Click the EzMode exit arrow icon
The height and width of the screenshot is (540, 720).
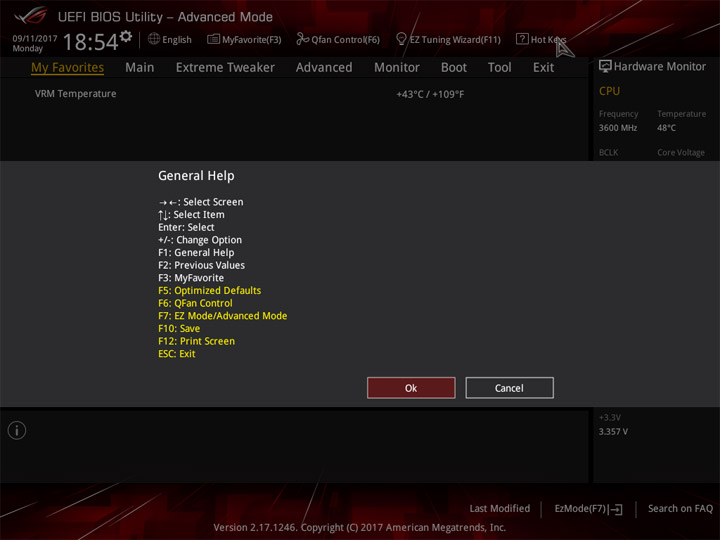[615, 509]
